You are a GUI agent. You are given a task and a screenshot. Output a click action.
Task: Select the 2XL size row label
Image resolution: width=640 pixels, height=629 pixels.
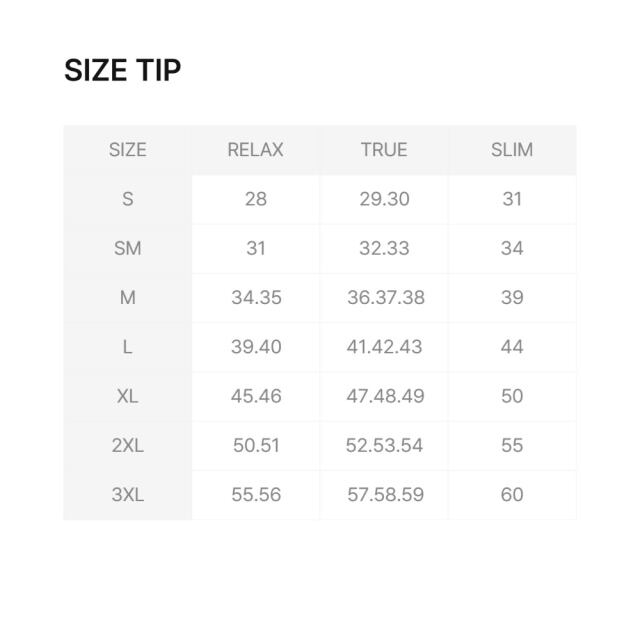[127, 445]
